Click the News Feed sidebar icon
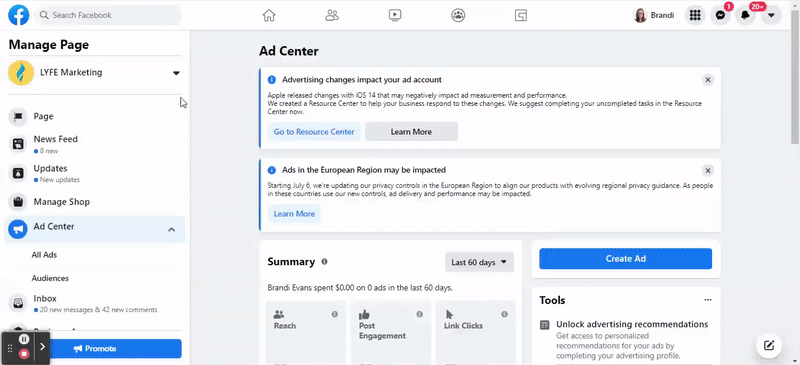This screenshot has height=365, width=800. tap(18, 144)
